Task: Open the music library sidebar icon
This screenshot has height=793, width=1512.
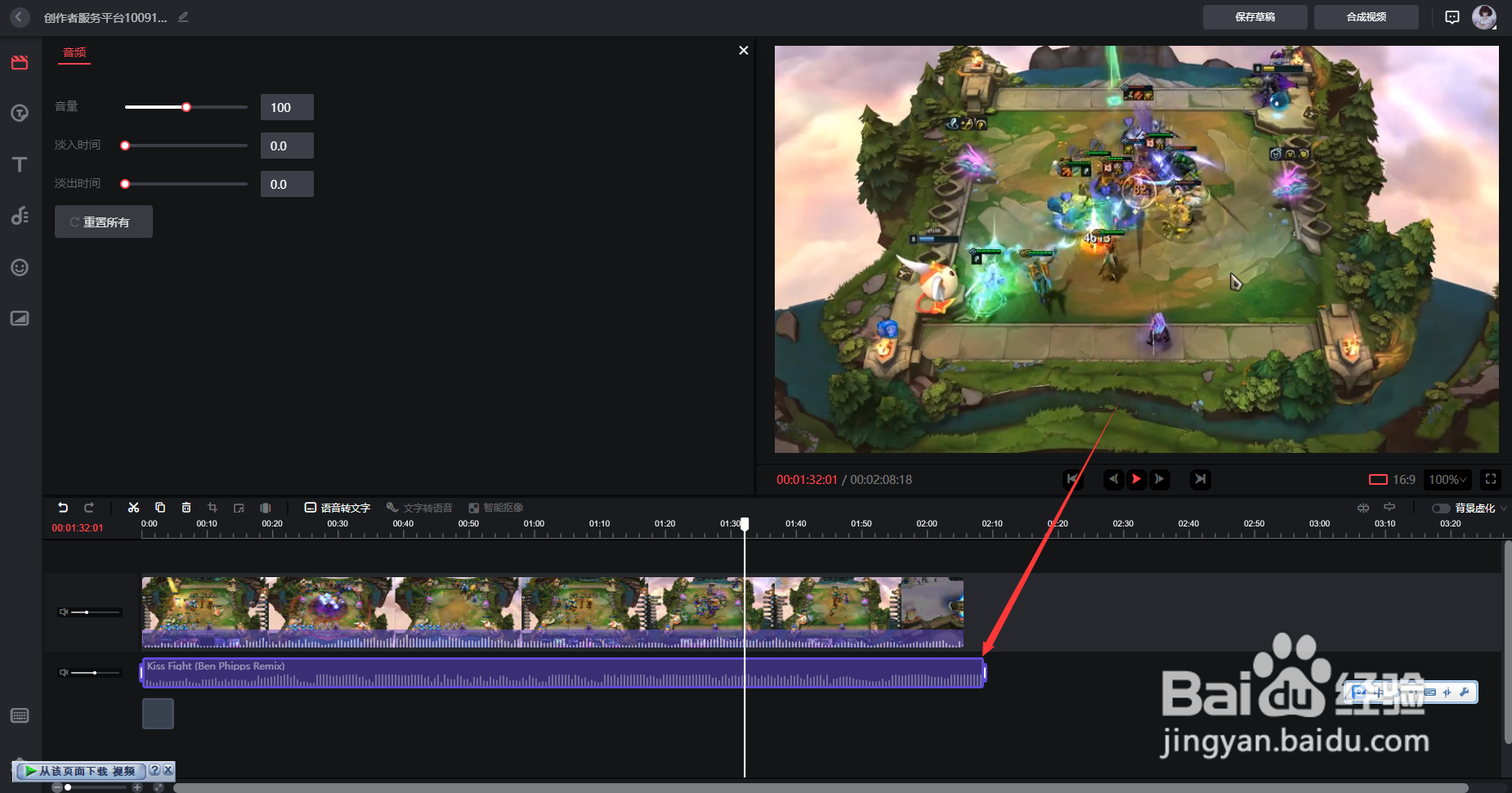Action: pos(20,215)
